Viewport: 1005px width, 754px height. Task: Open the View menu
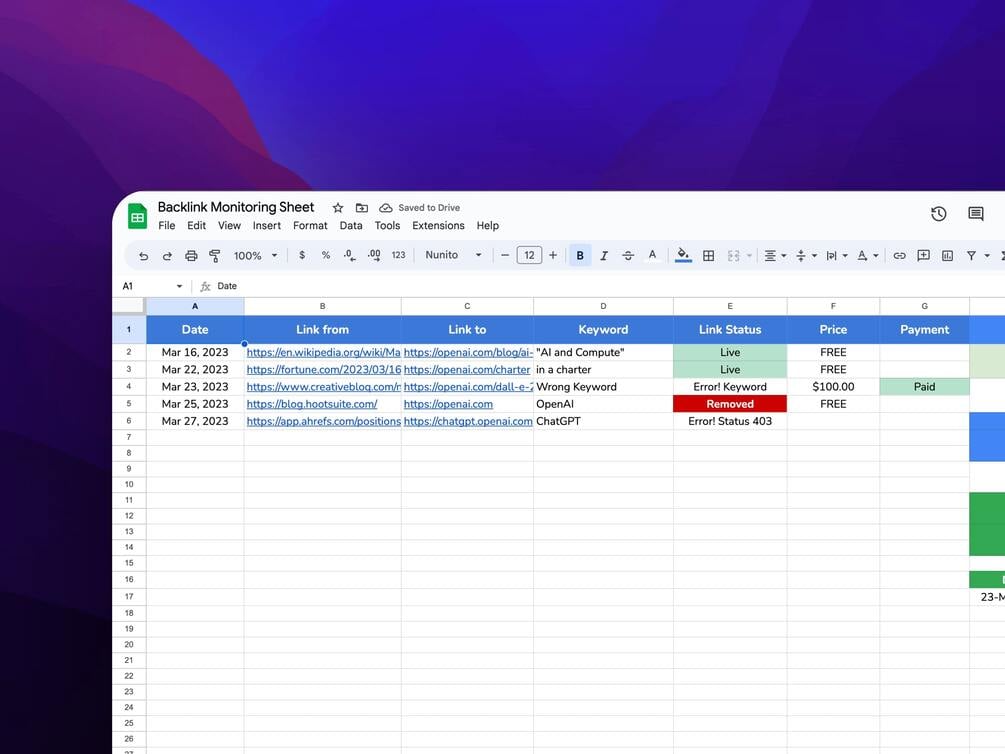point(229,226)
